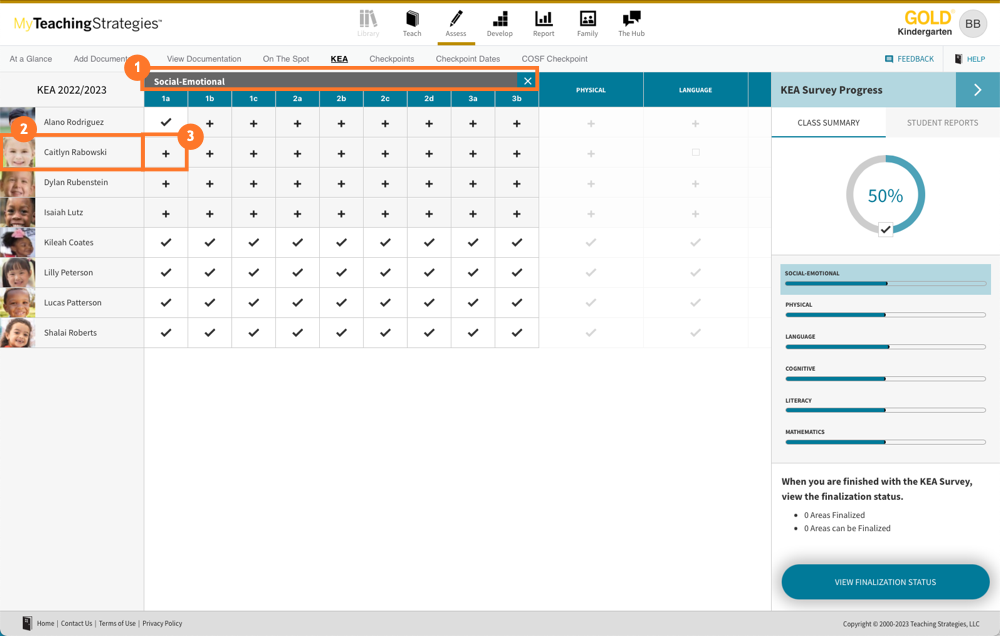
Task: Toggle objective 3b checkmark for Shalai Roberts
Action: pyautogui.click(x=517, y=333)
